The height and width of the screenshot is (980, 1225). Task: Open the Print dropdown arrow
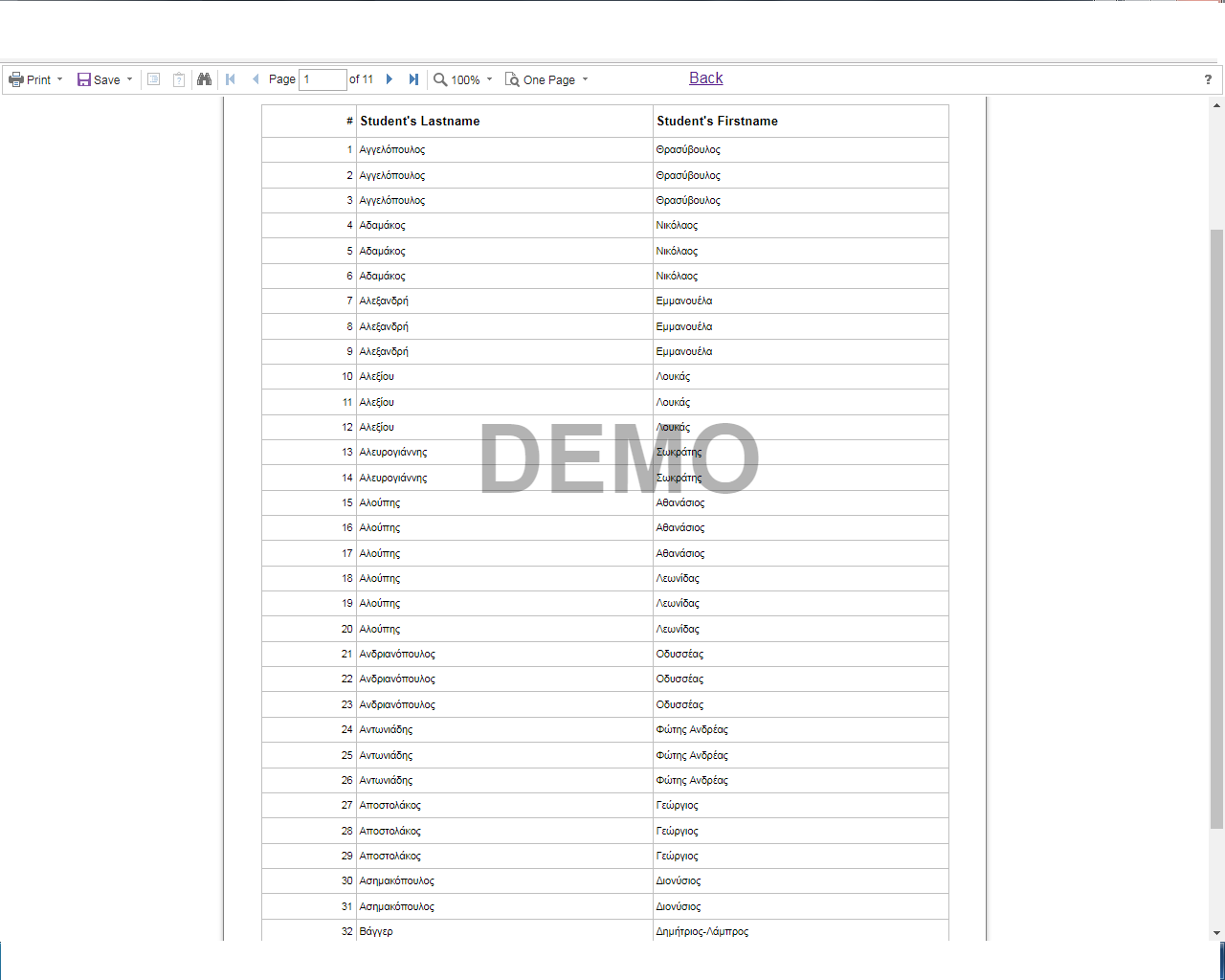point(59,79)
